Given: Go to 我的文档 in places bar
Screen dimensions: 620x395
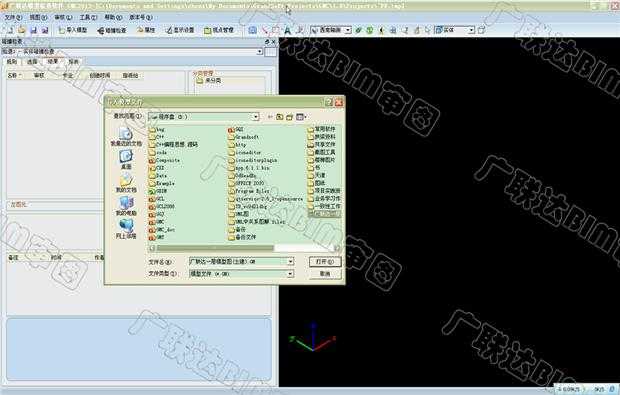Looking at the screenshot, I should point(126,183).
